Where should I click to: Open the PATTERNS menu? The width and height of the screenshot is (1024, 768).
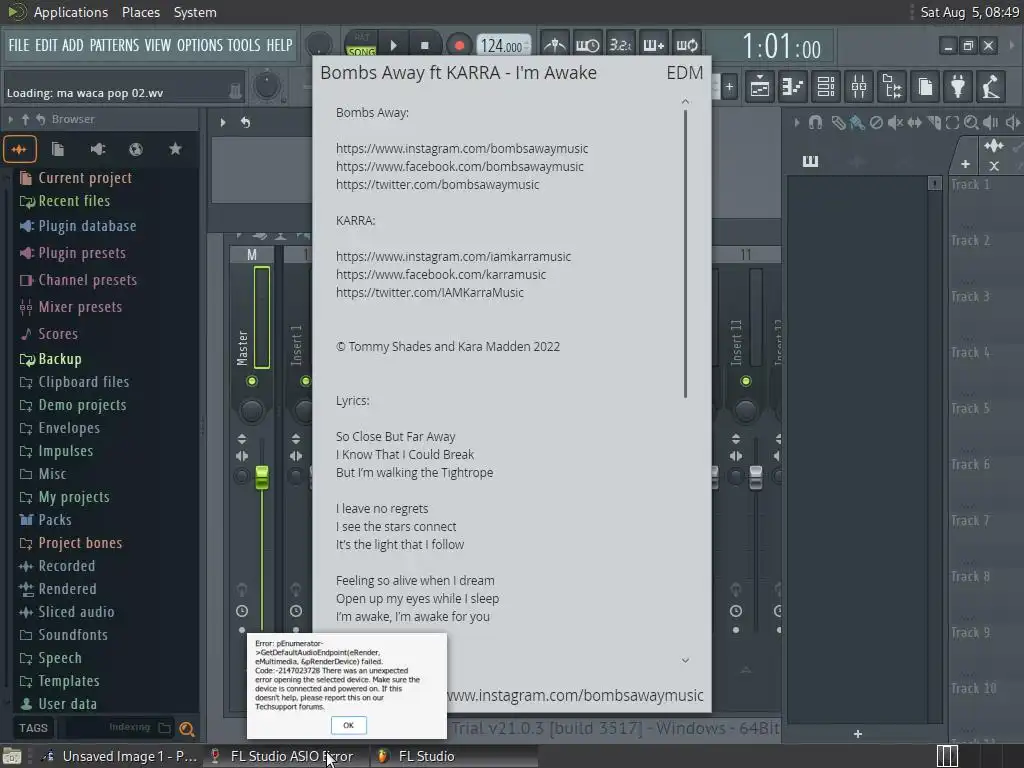(x=114, y=45)
